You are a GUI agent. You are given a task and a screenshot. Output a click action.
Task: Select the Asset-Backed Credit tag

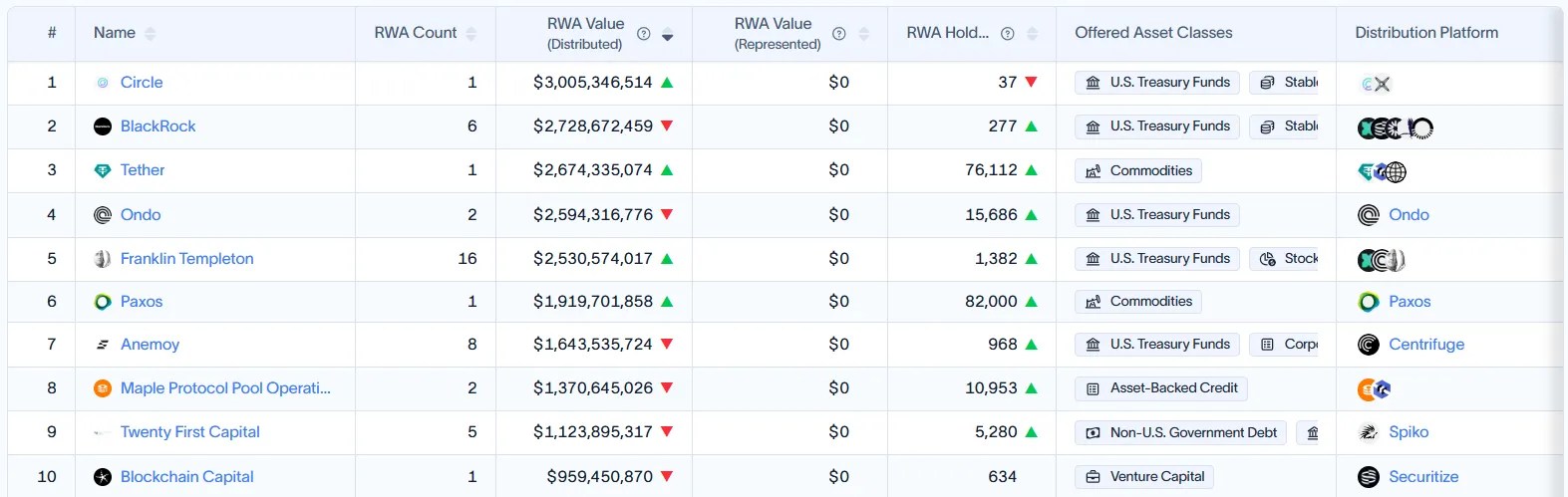pos(1161,388)
